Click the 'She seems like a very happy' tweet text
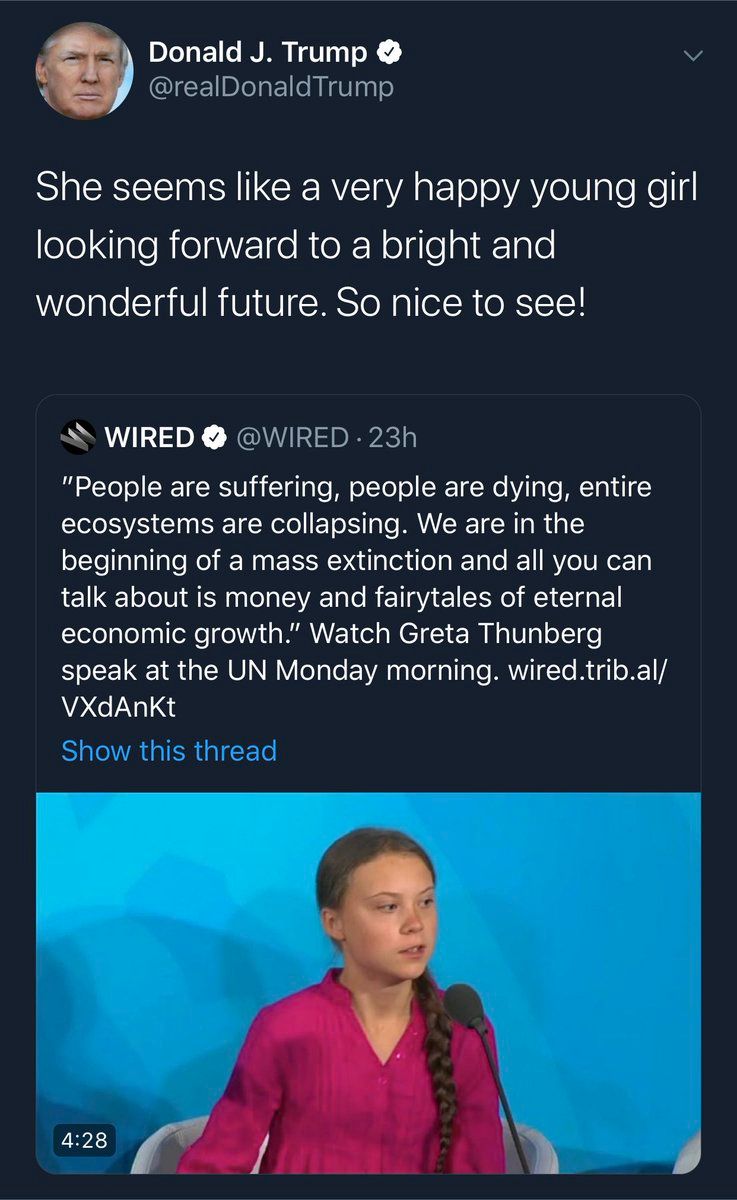The height and width of the screenshot is (1200, 737). click(366, 190)
